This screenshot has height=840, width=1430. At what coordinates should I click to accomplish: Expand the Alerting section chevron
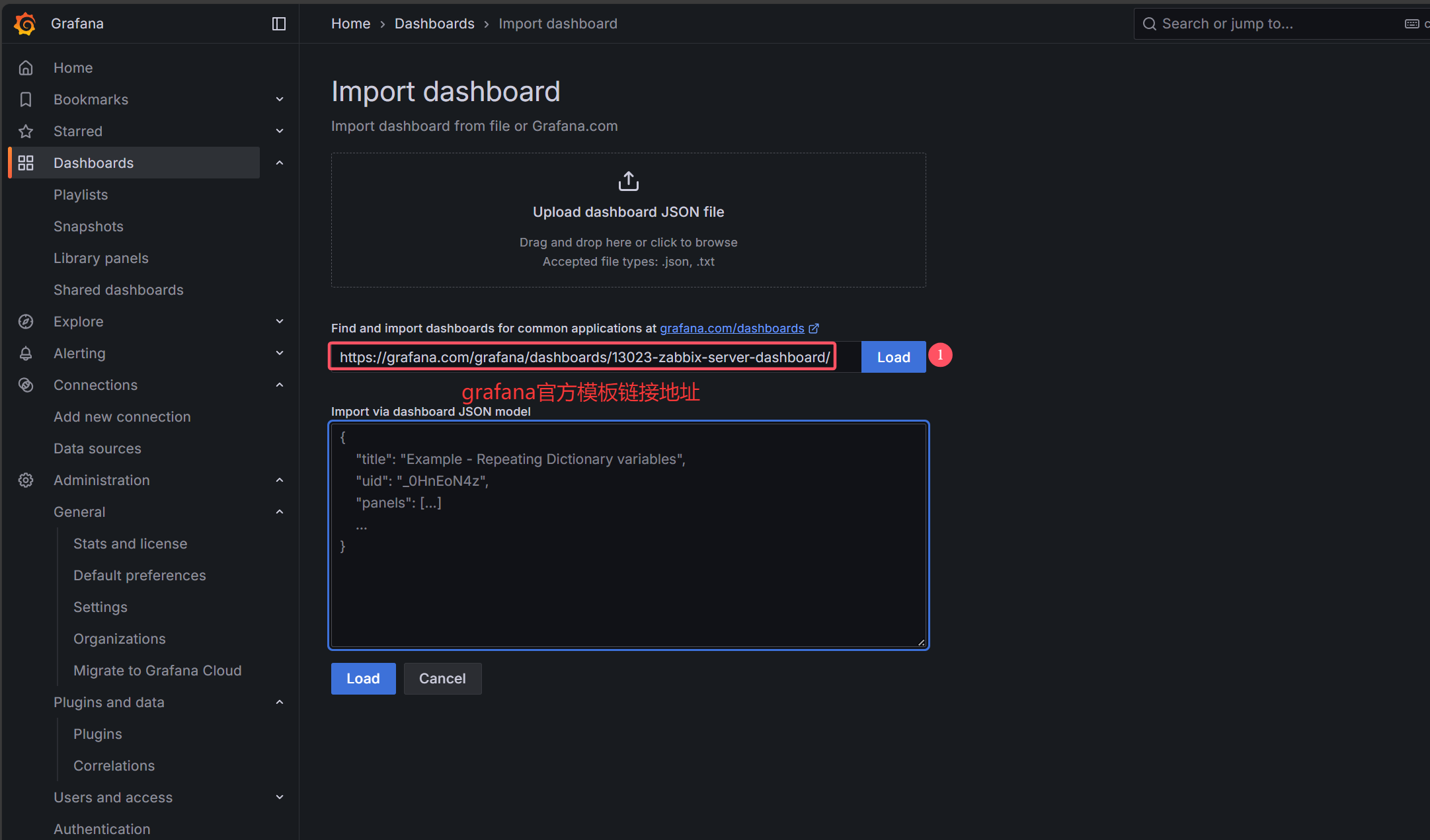tap(280, 354)
